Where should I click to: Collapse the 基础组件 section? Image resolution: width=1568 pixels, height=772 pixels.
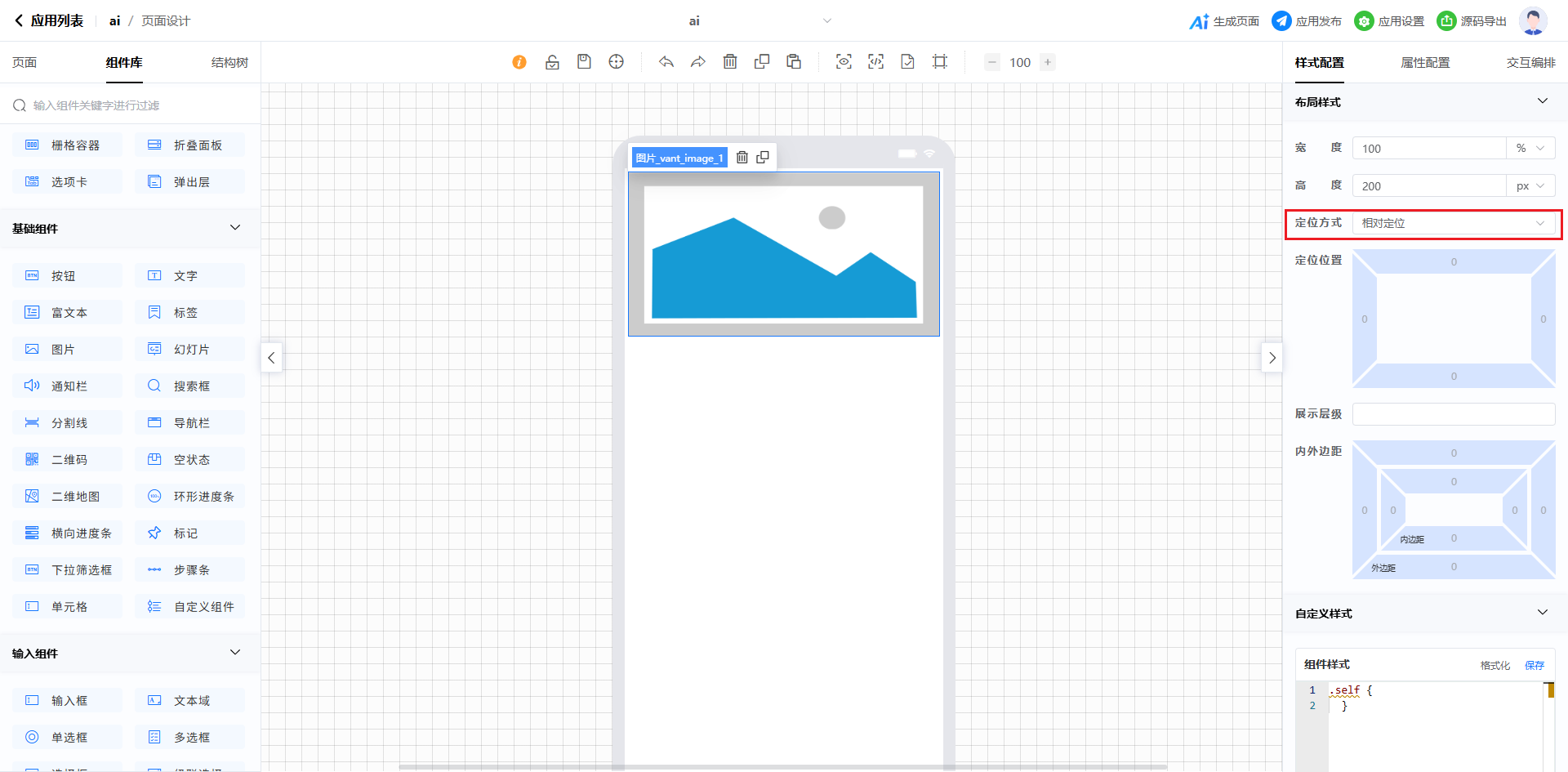(x=235, y=228)
